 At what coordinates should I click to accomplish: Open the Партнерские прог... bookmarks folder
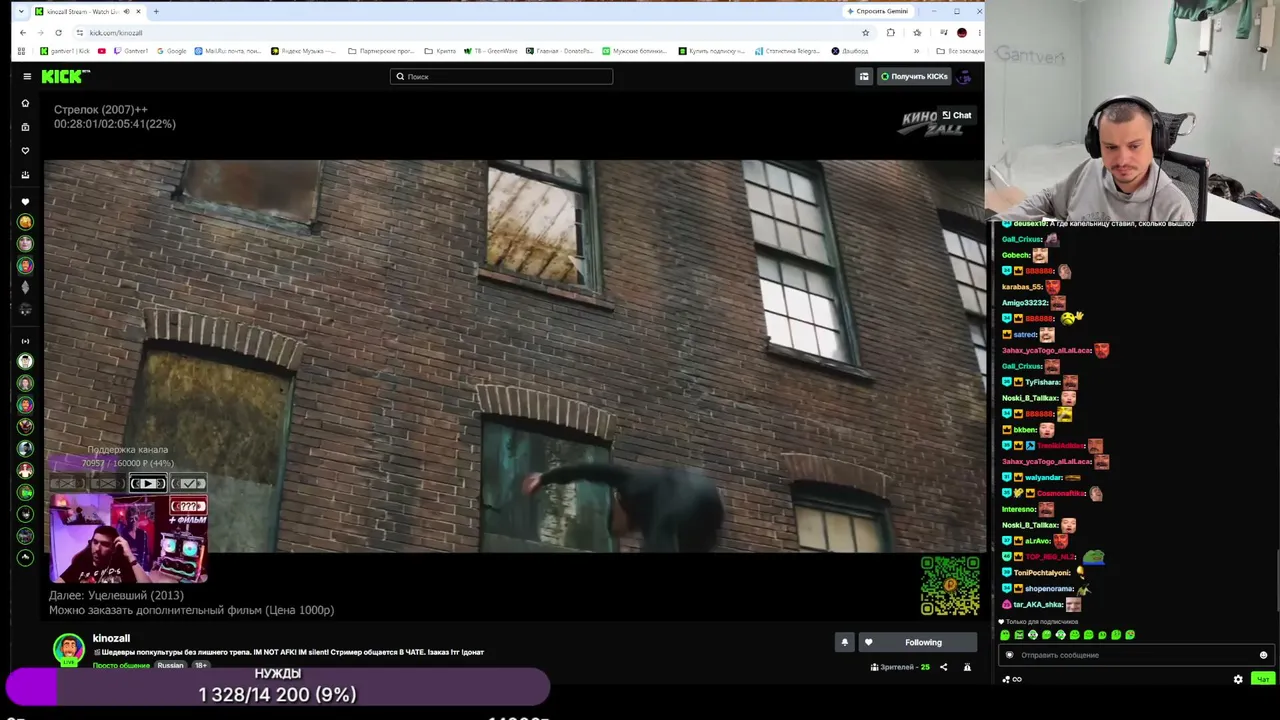click(381, 51)
